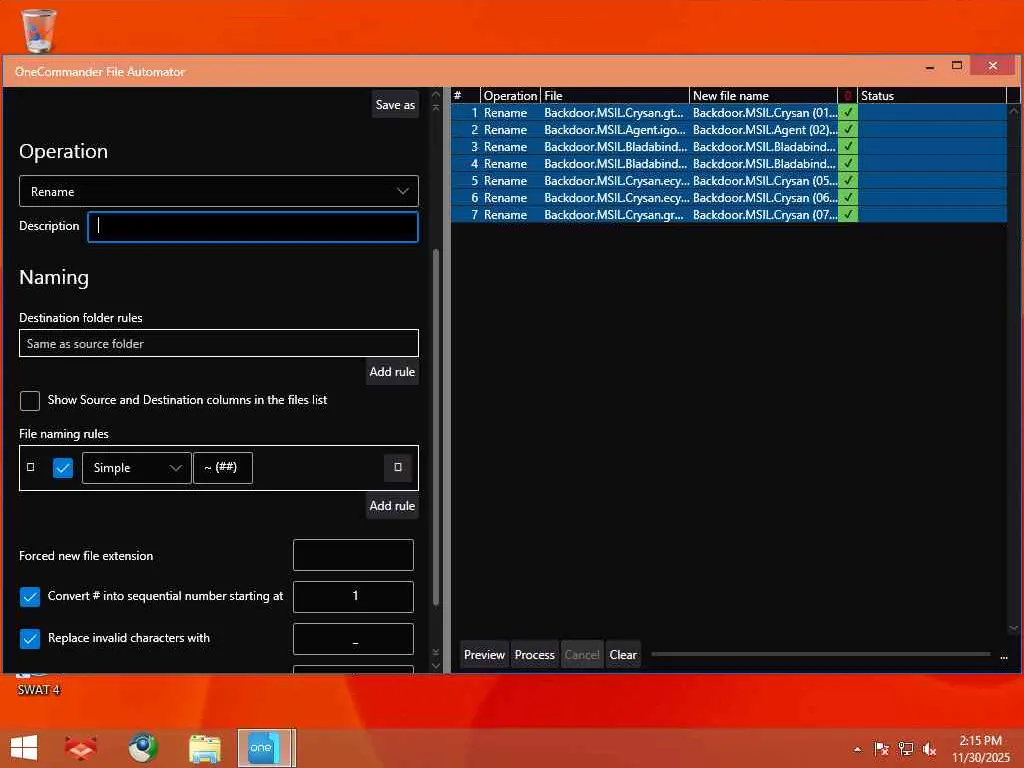
Task: Click the replacement character field showing _
Action: (x=353, y=639)
